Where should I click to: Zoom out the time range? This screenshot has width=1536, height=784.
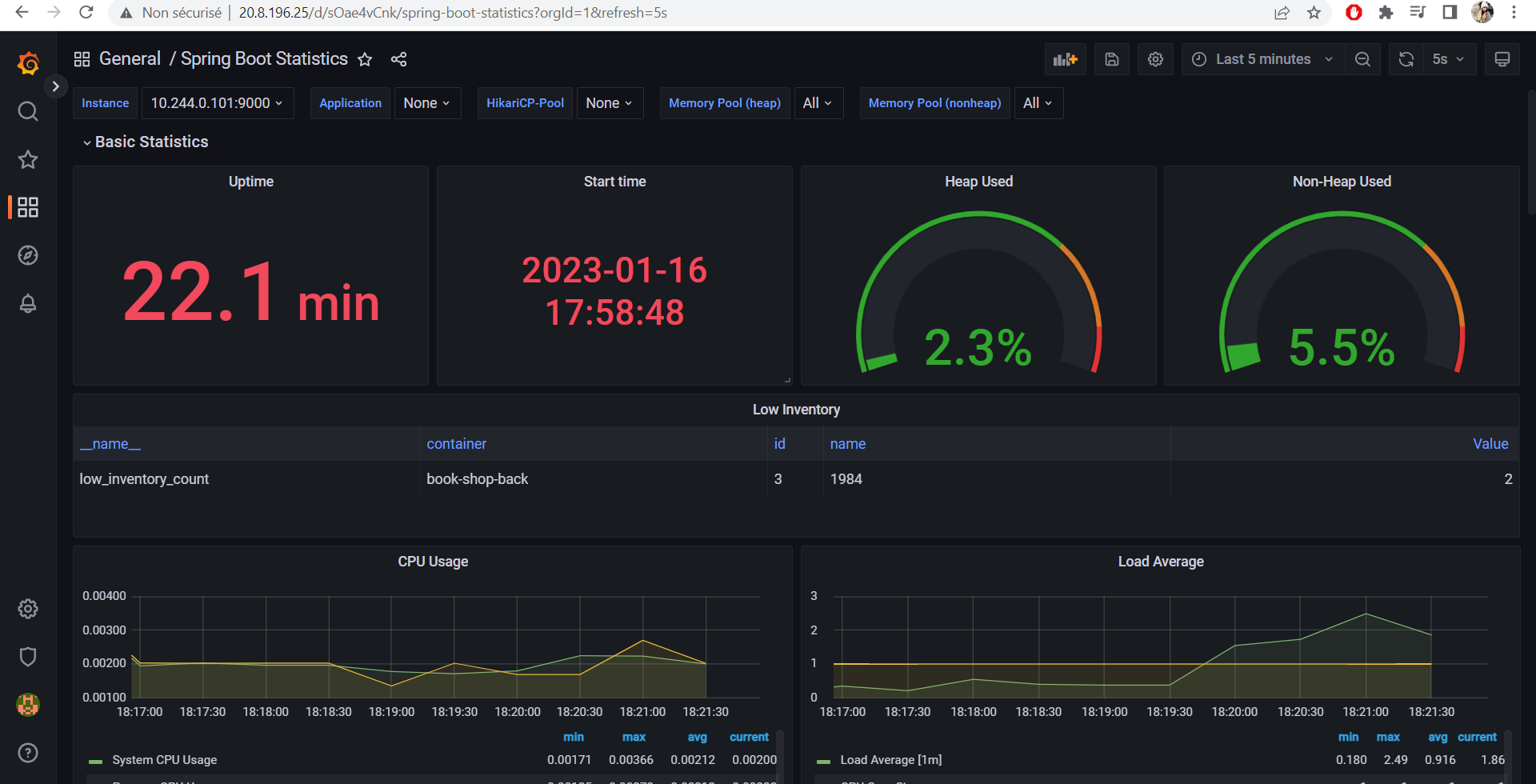click(1362, 59)
